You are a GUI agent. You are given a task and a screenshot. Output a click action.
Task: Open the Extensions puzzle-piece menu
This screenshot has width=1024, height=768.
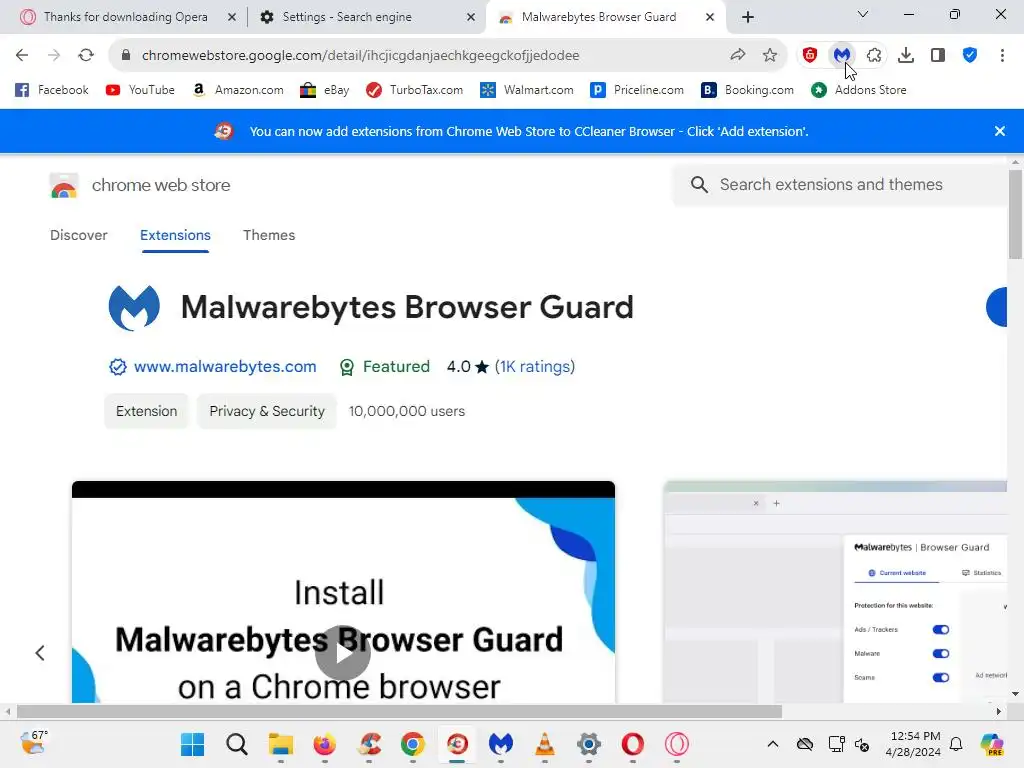pos(874,56)
